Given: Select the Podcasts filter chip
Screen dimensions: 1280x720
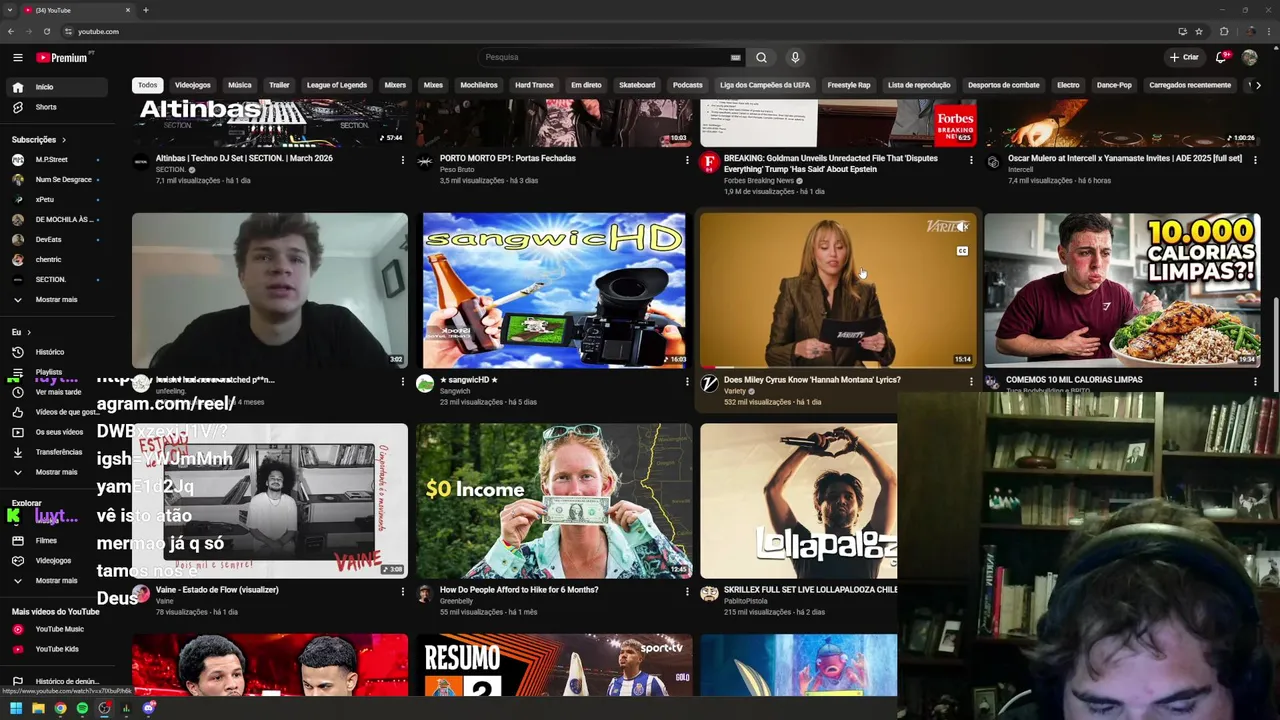Looking at the screenshot, I should tap(688, 85).
